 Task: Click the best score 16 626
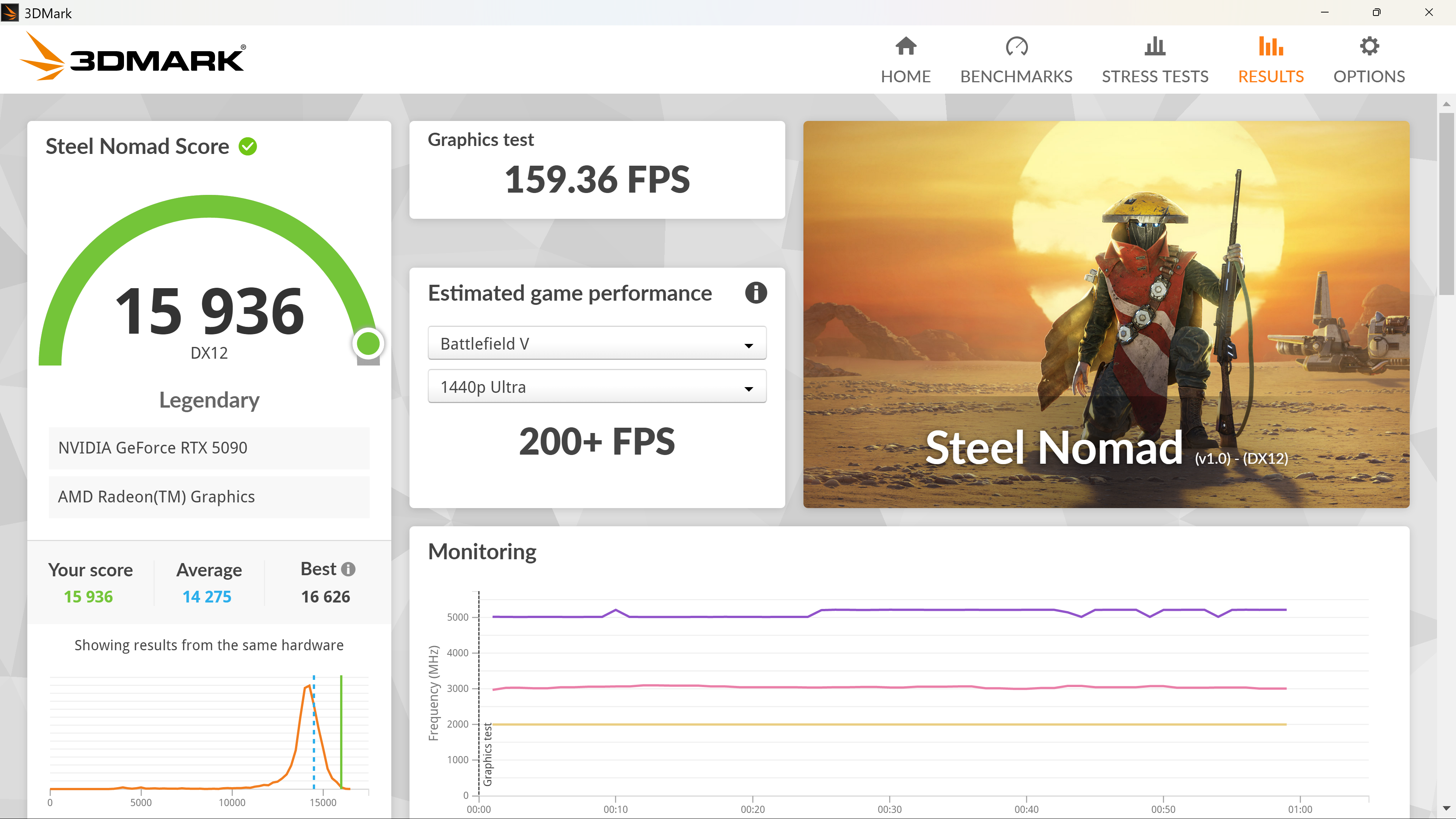(326, 597)
